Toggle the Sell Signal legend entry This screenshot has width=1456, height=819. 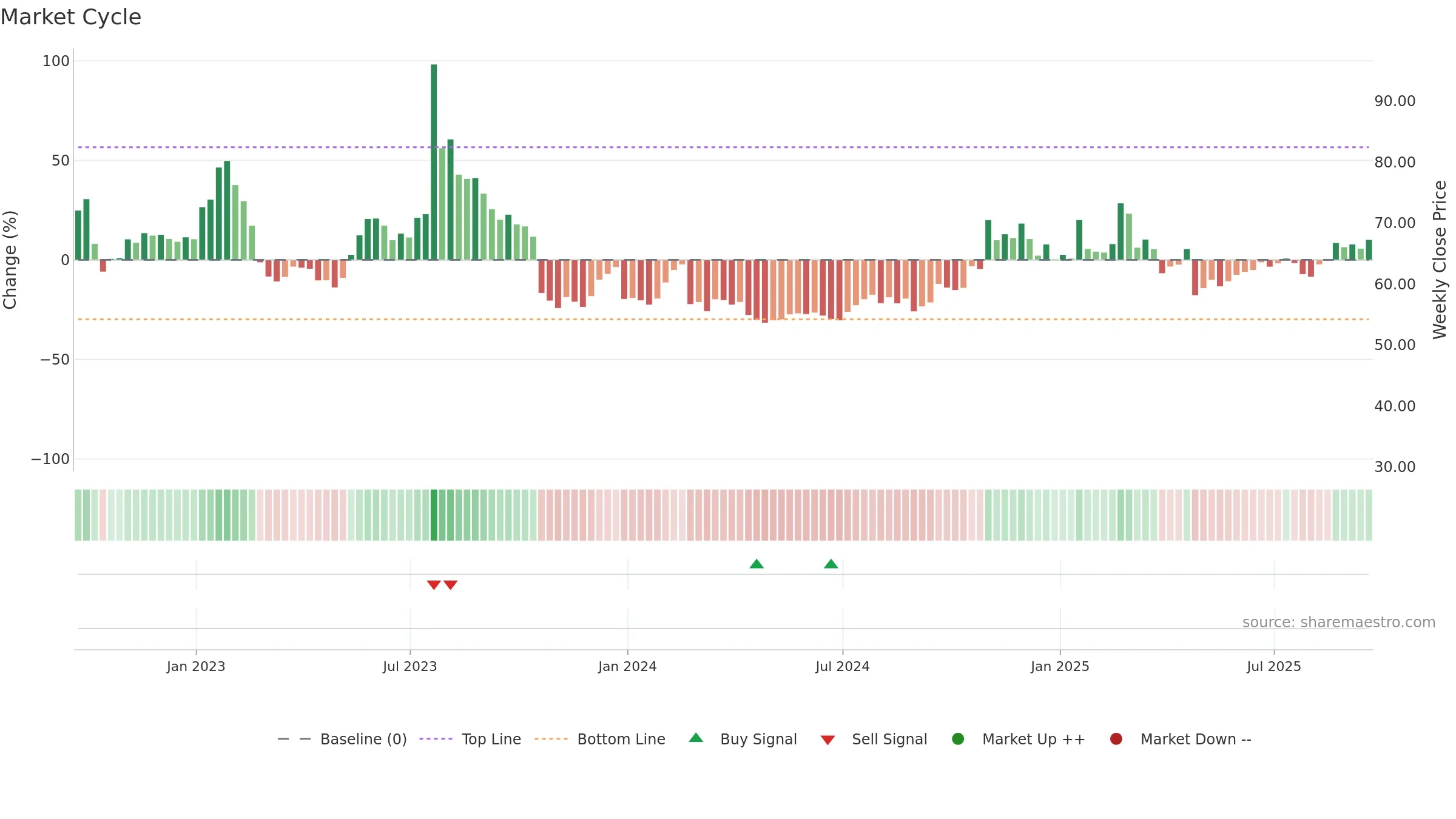(874, 739)
